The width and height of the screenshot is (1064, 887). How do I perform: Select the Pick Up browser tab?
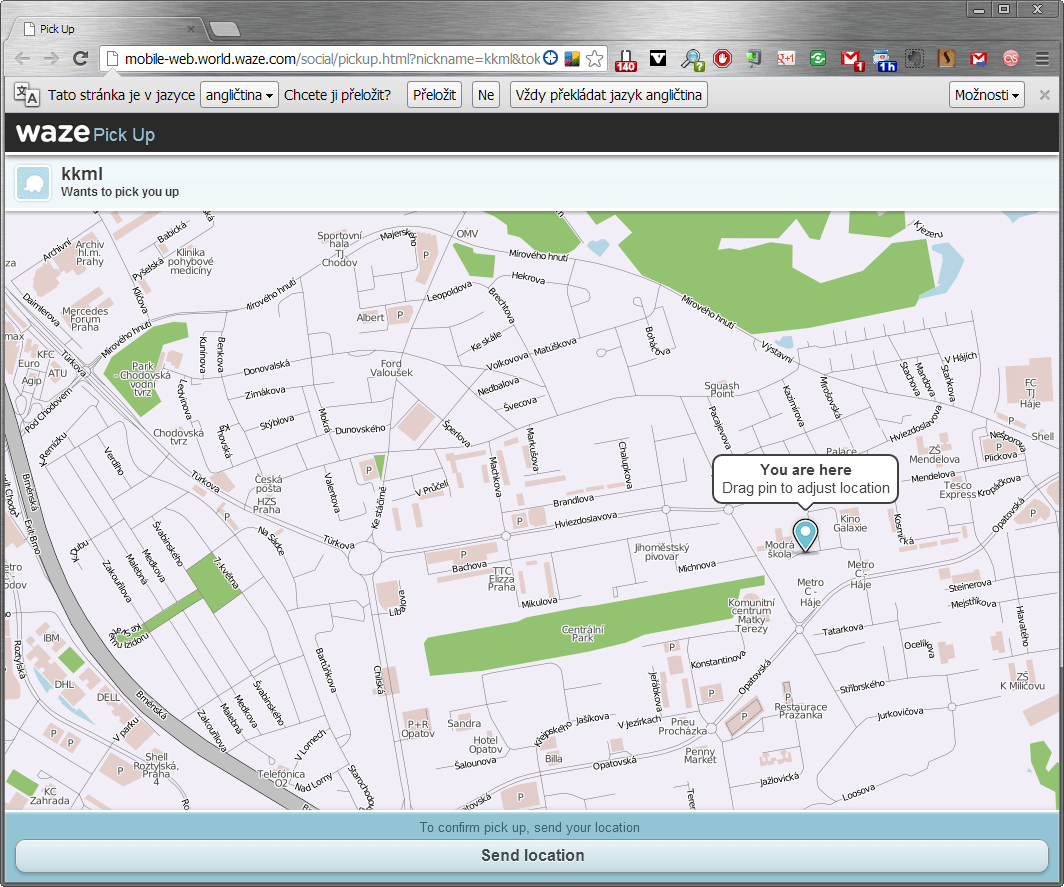click(x=107, y=29)
